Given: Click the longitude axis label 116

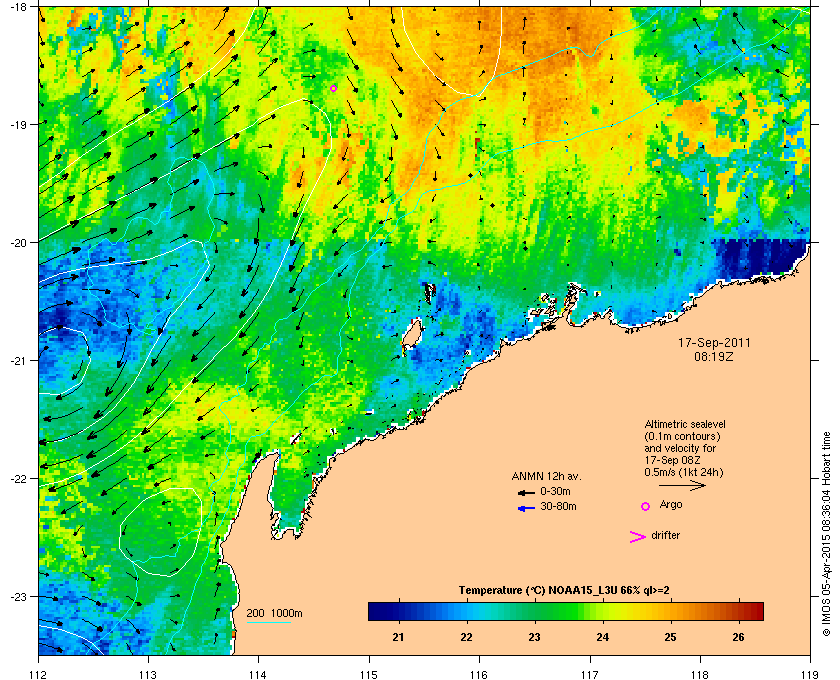Looking at the screenshot, I should [479, 674].
